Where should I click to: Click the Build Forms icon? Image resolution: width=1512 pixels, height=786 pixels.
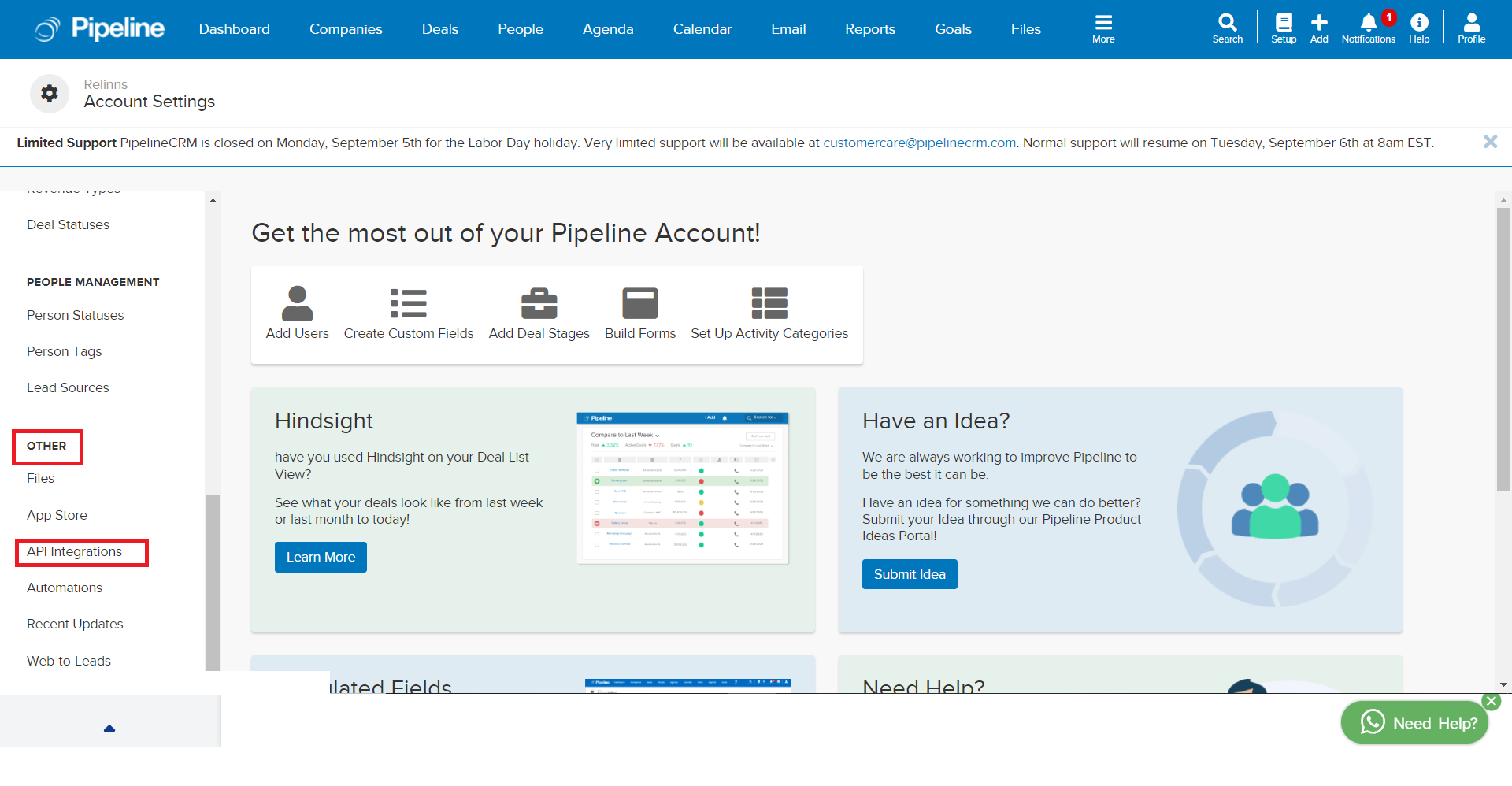(x=639, y=303)
